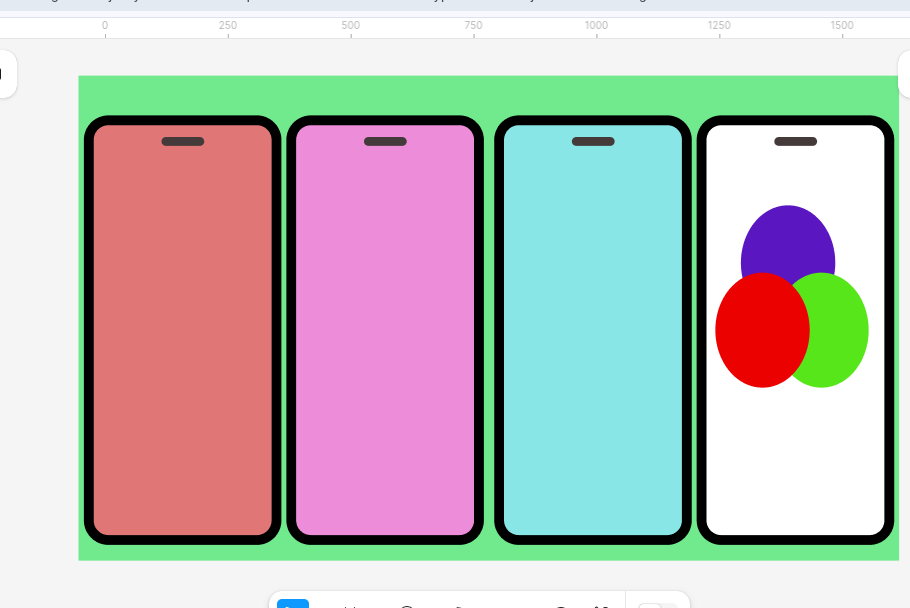The height and width of the screenshot is (608, 910).
Task: Click the 1000 mark on horizontal ruler
Action: coord(596,26)
